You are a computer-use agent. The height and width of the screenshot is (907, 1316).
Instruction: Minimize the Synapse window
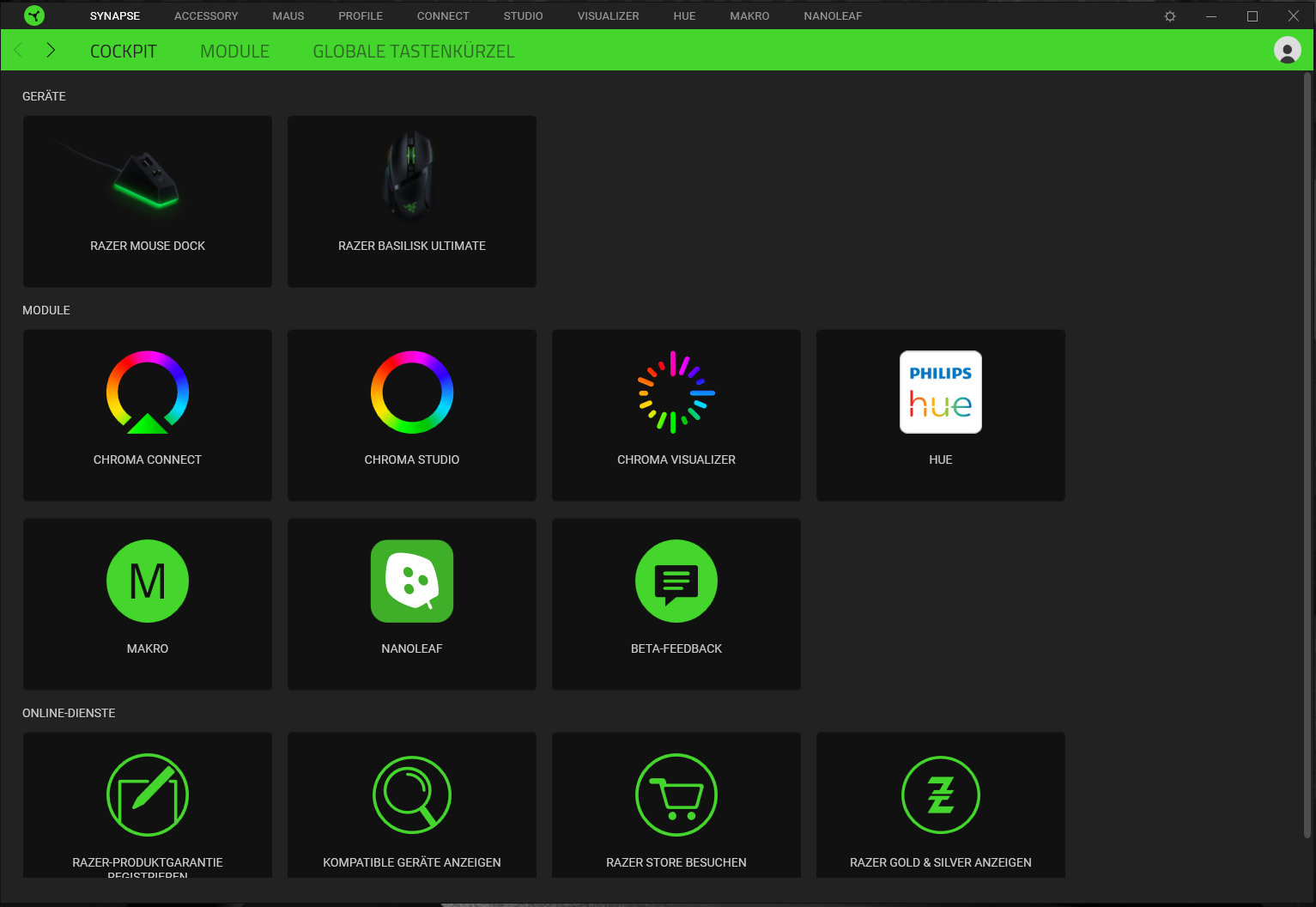click(1211, 15)
